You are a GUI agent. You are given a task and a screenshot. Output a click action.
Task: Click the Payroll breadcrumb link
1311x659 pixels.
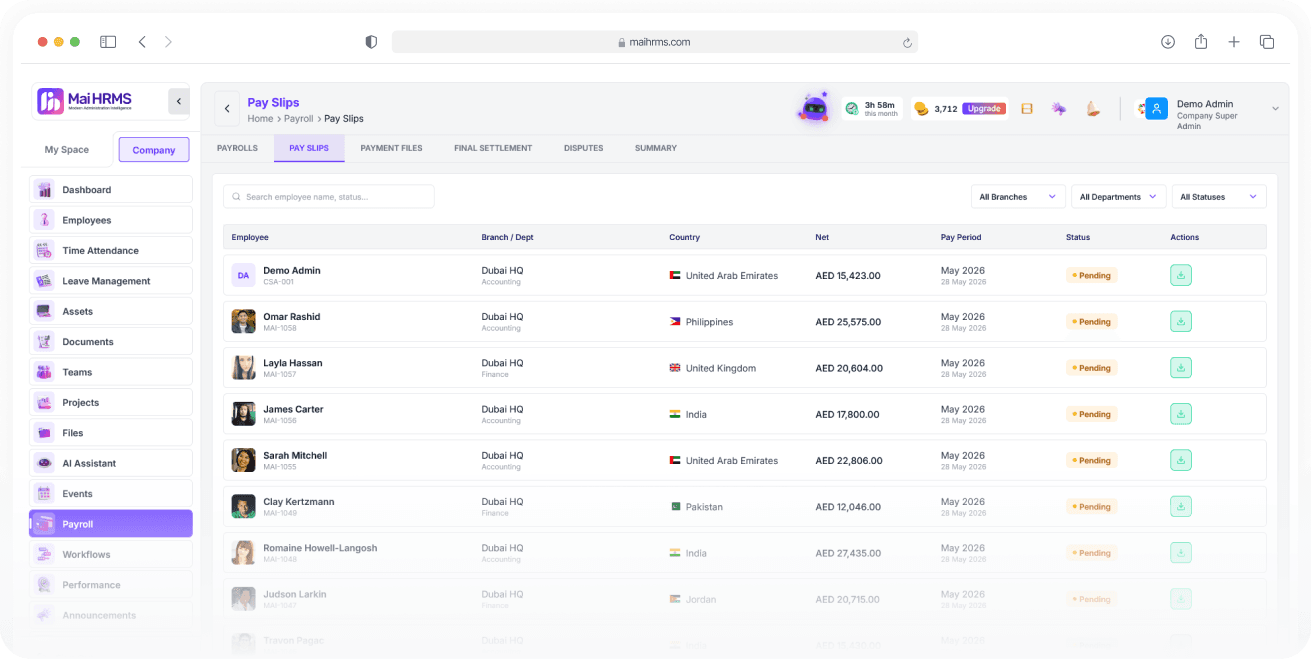(x=299, y=119)
